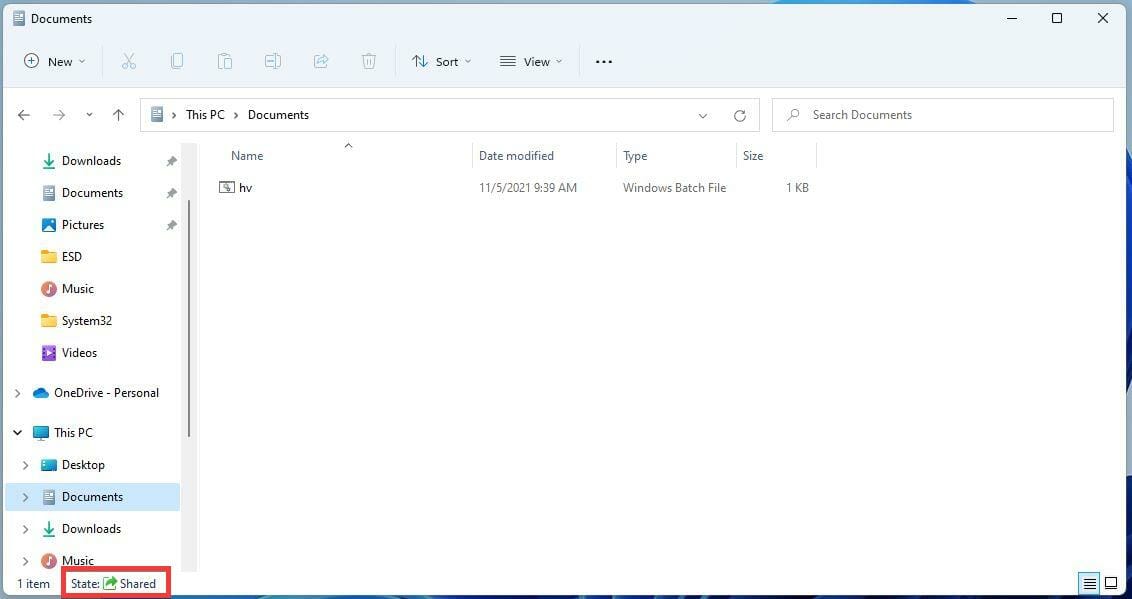Open the See more menu

click(603, 61)
